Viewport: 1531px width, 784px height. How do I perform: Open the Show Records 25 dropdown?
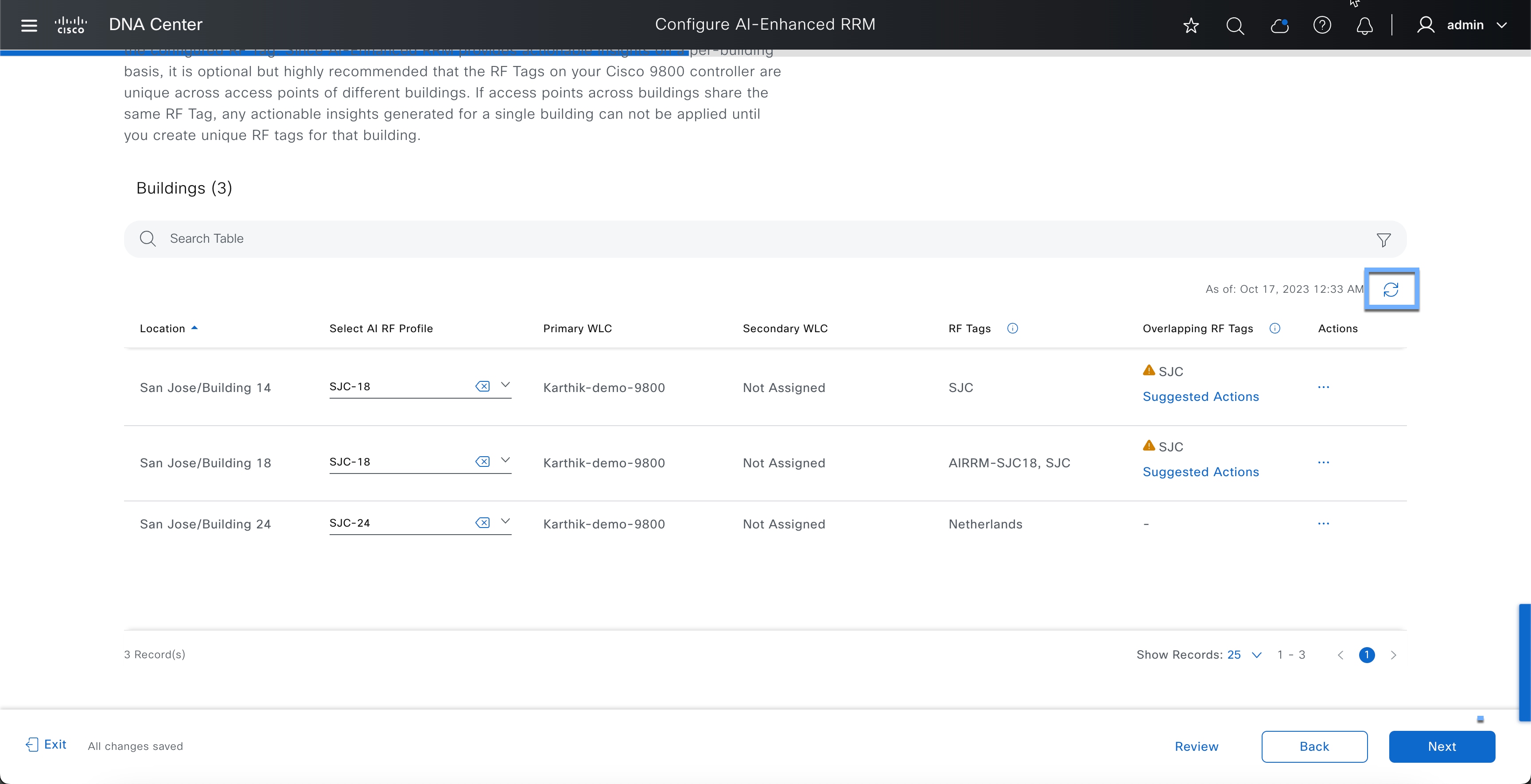coord(1245,654)
